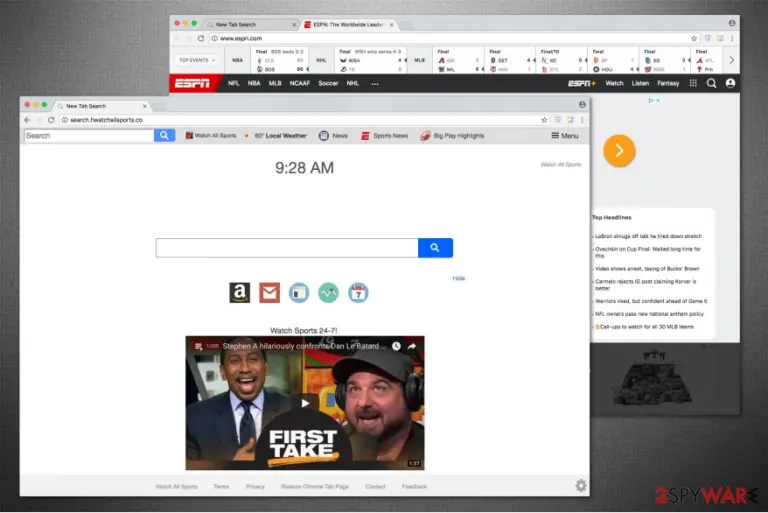Screen dimensions: 768x513
Task: Focus the large center search field
Action: 287,248
